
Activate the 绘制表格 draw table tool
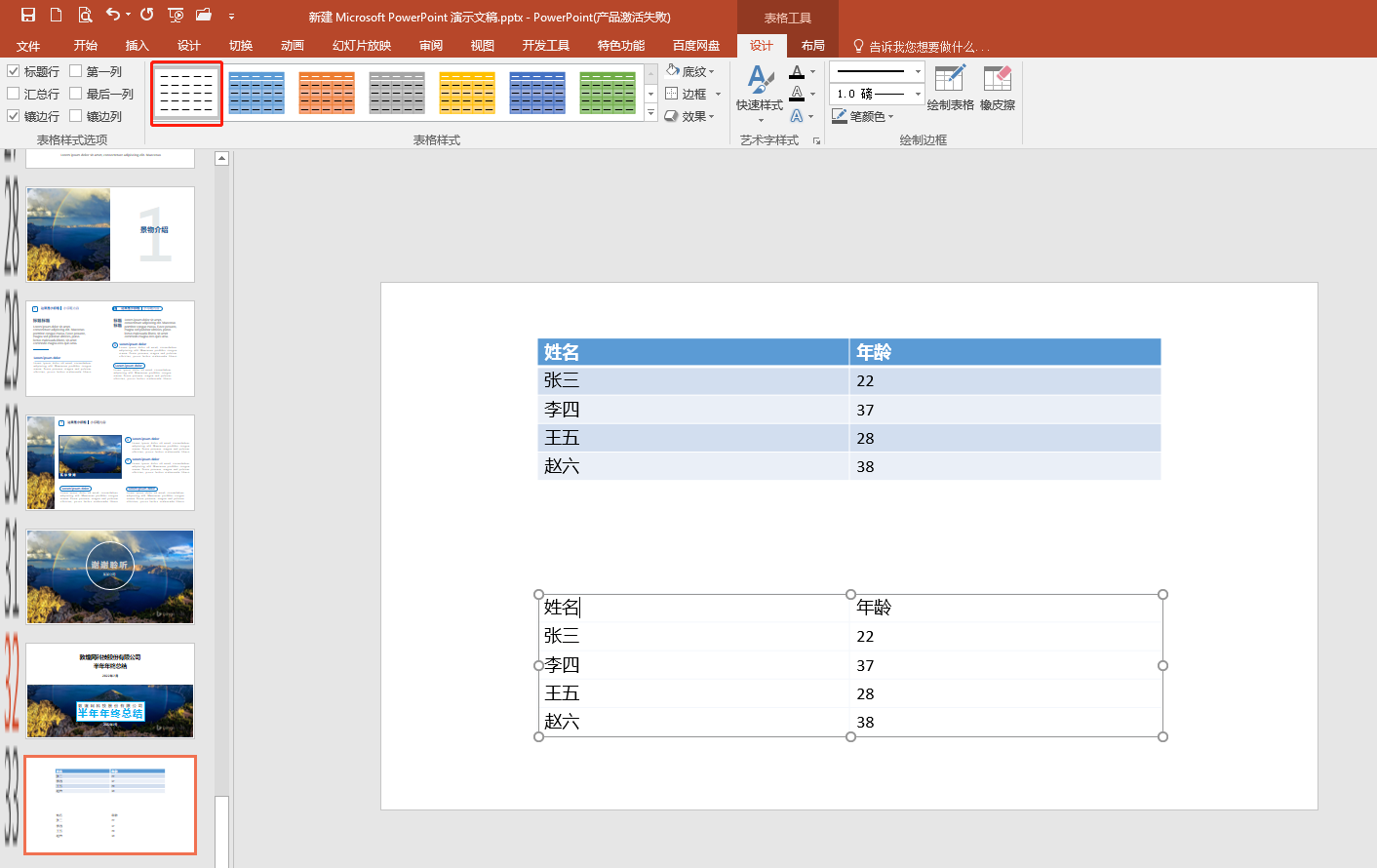click(x=950, y=88)
